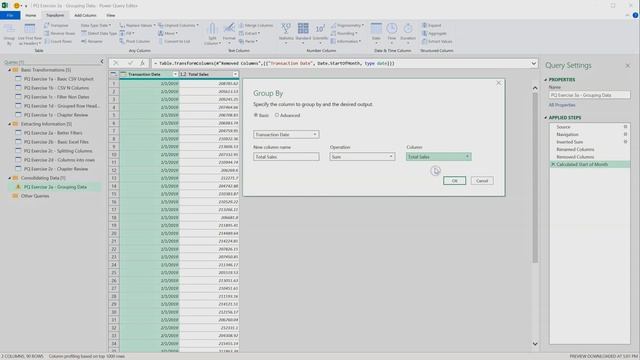The image size is (640, 360).
Task: Click Count Rows in the ribbon
Action: point(58,41)
